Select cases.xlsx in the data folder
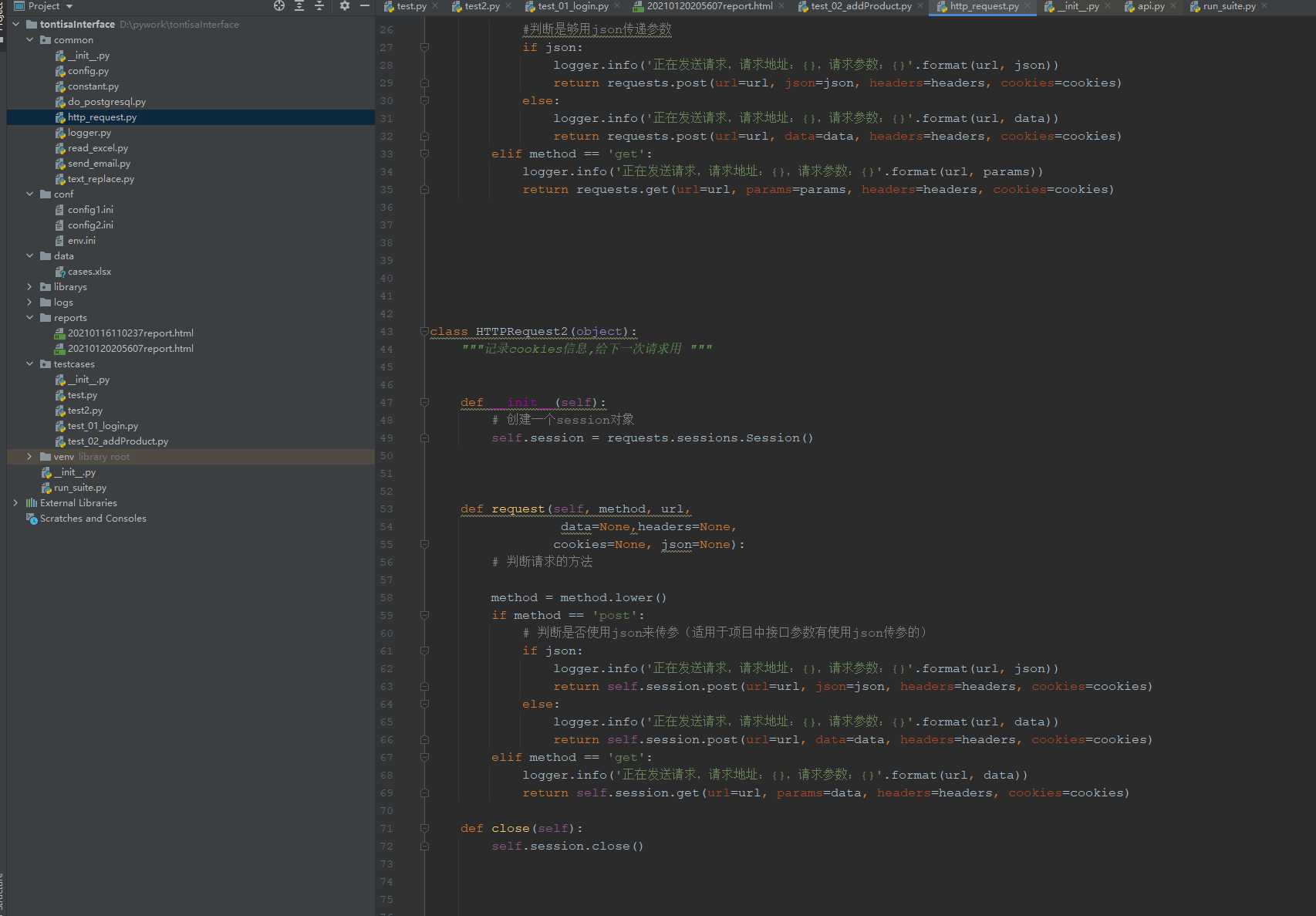The width and height of the screenshot is (1316, 916). pos(89,272)
